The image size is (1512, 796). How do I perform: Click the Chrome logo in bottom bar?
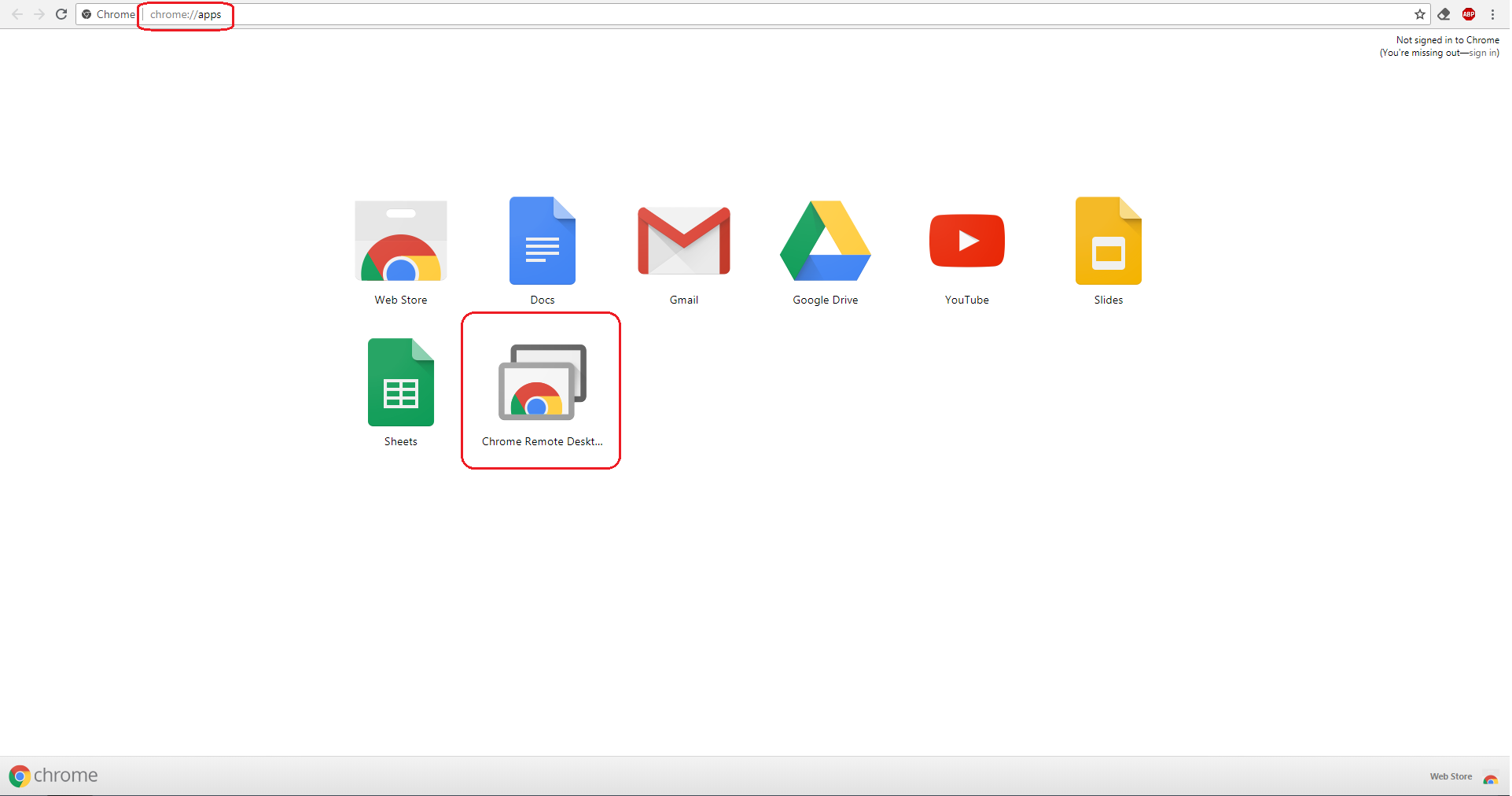tap(20, 776)
